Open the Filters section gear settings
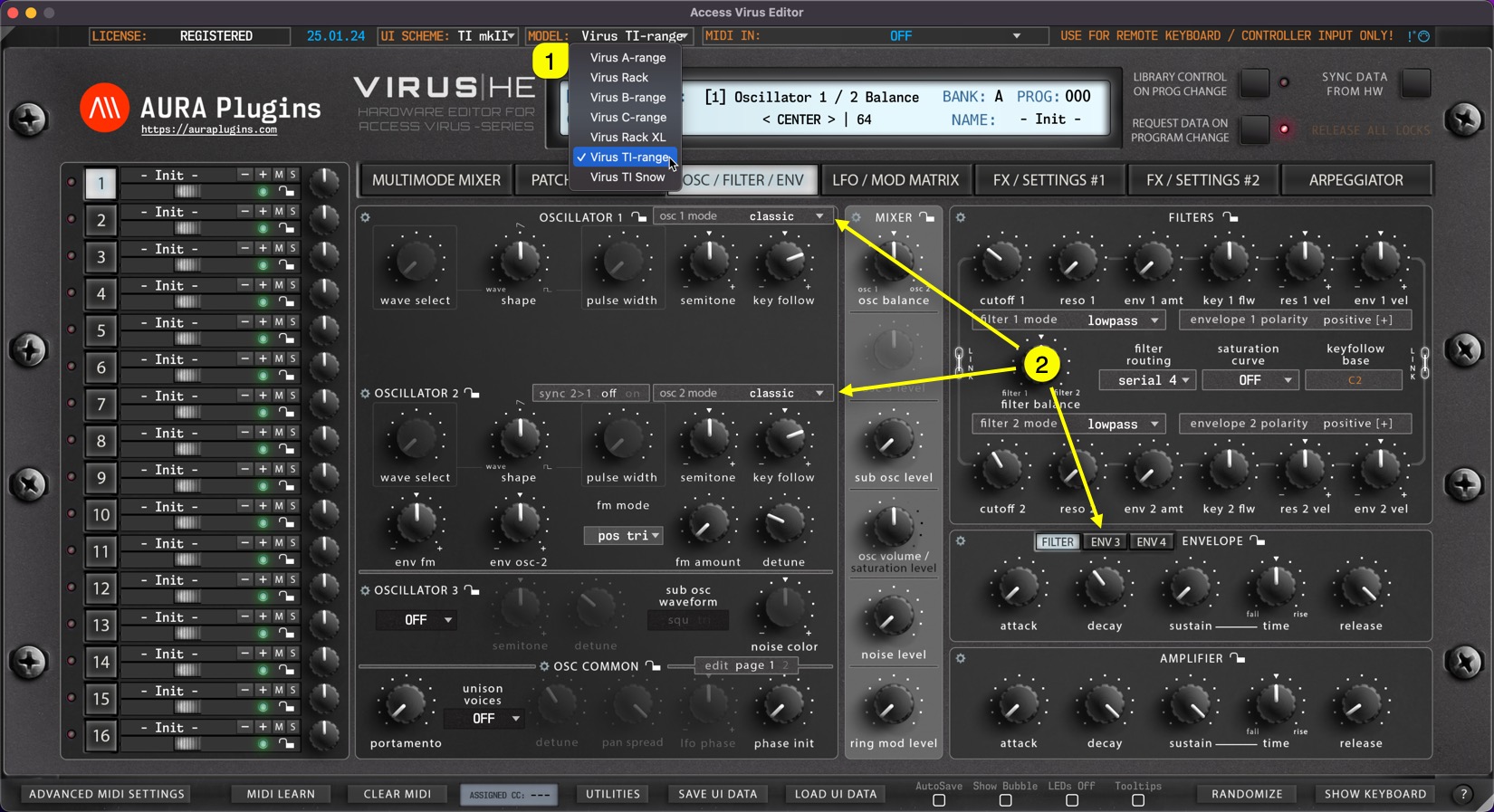 (961, 217)
